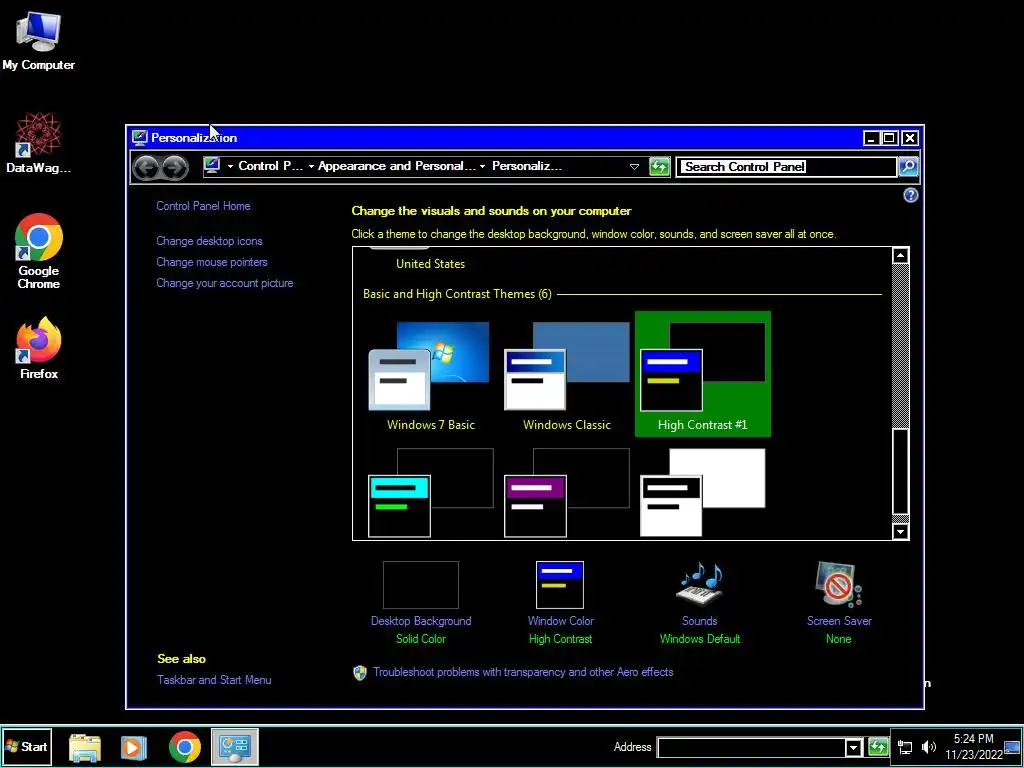Click the Basic and High Contrast Themes heading
This screenshot has width=1024, height=768.
[457, 294]
